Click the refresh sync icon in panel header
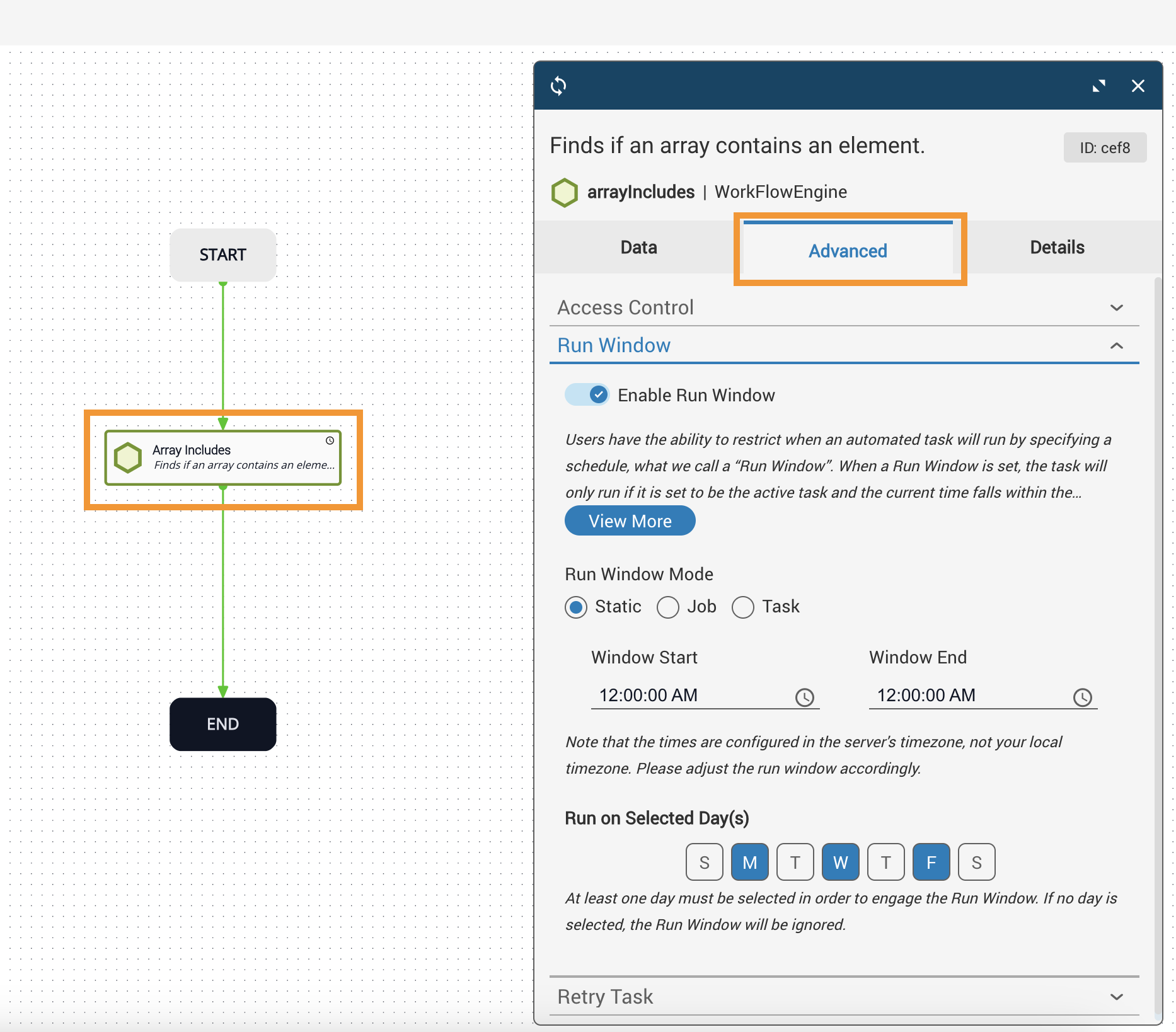Image resolution: width=1176 pixels, height=1032 pixels. (558, 86)
